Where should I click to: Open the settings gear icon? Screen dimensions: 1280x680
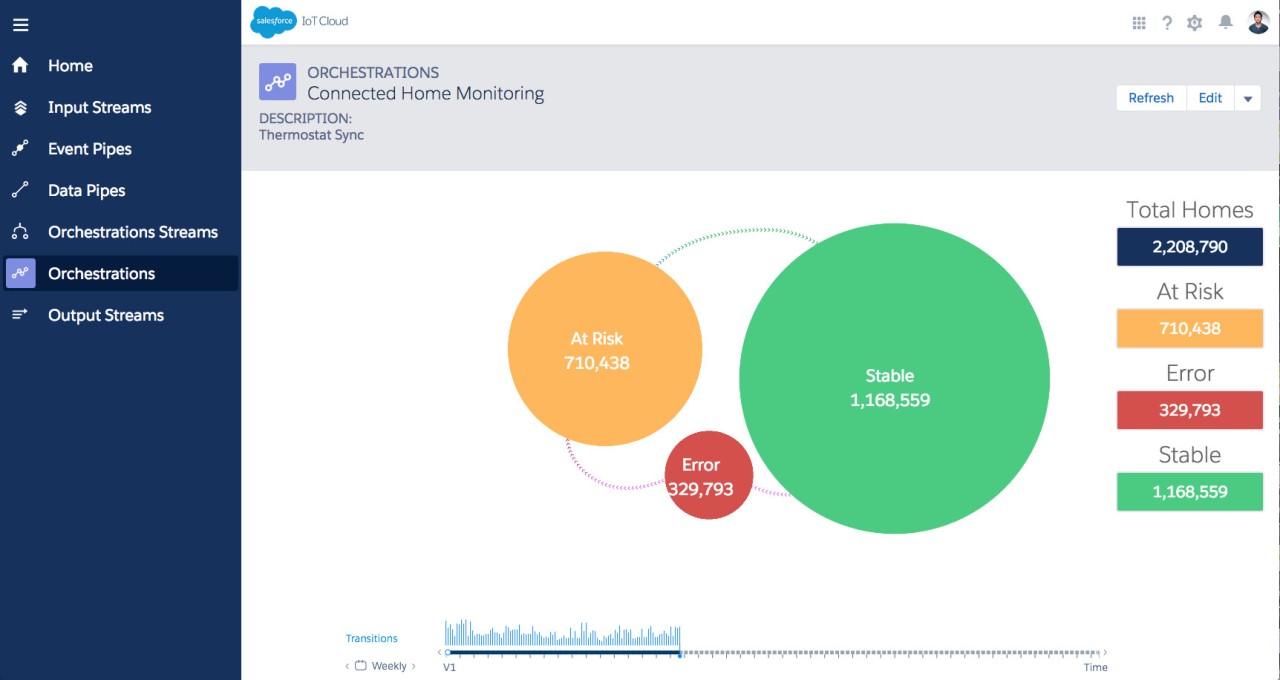tap(1194, 23)
